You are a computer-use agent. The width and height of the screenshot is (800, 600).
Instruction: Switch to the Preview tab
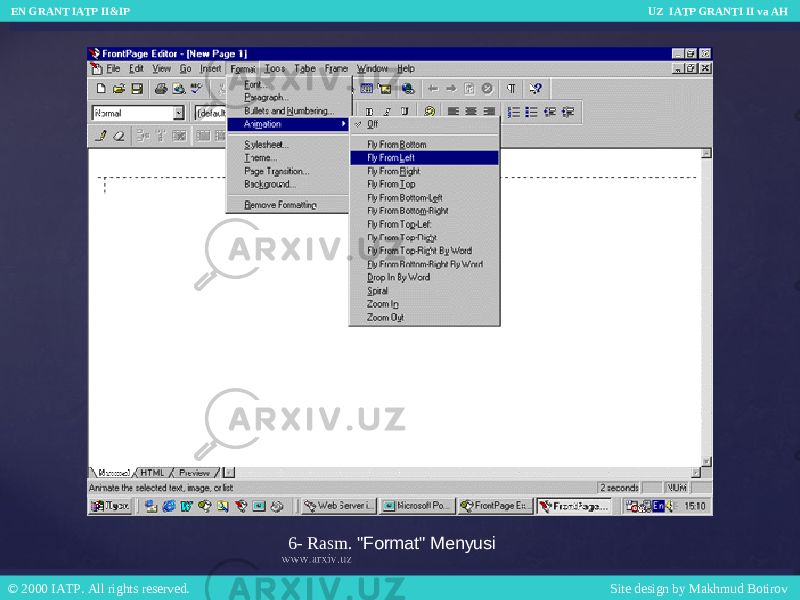point(194,472)
